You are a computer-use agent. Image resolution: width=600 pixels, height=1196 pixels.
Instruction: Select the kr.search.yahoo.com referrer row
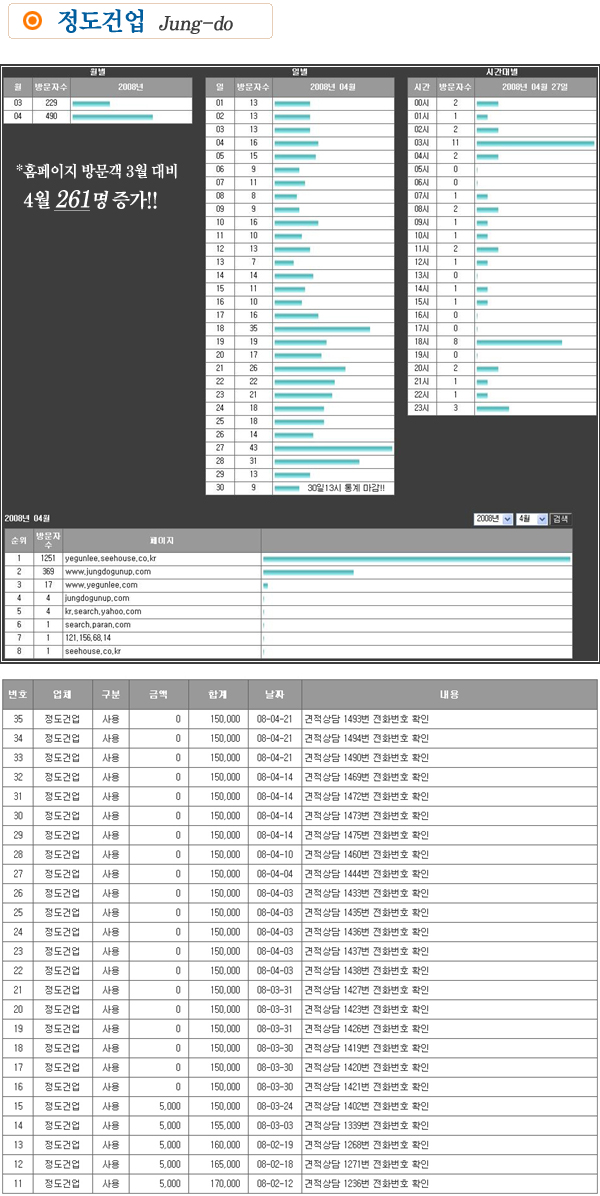pos(103,611)
